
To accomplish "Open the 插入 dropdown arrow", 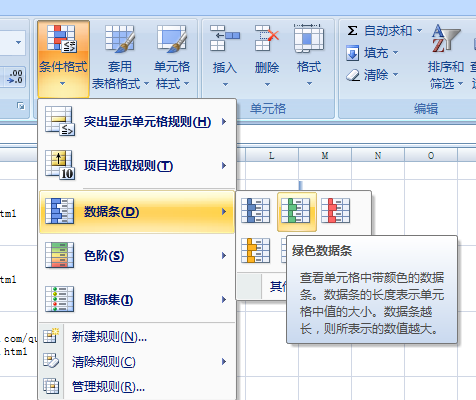I will point(225,84).
